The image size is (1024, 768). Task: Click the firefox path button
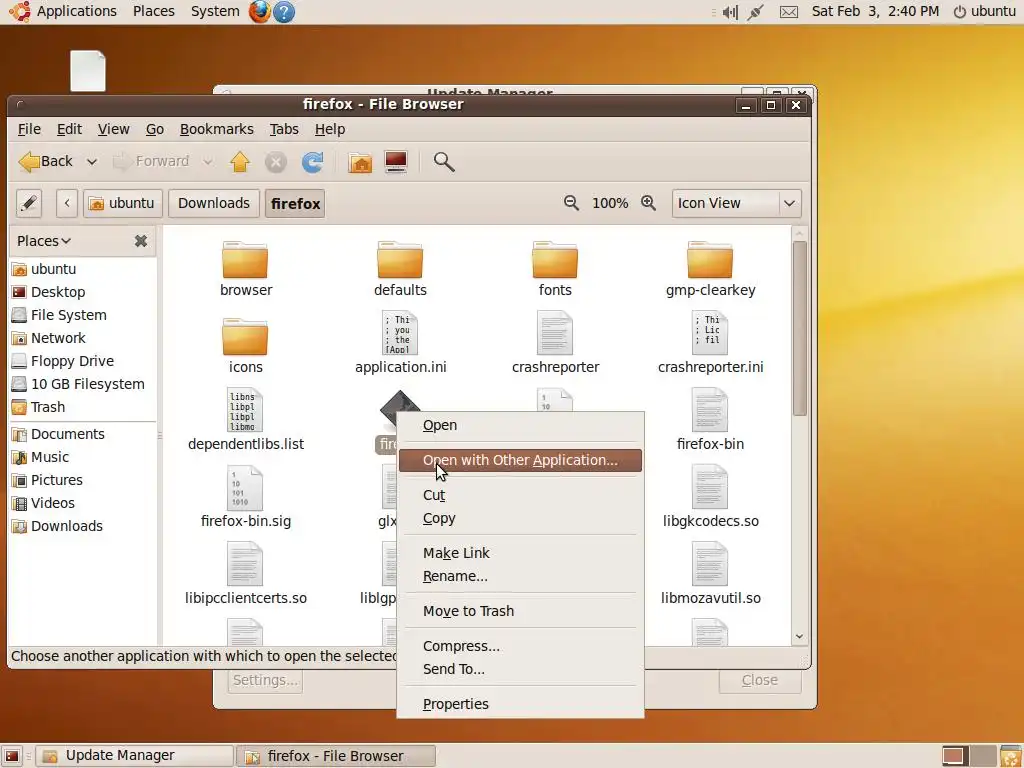pos(295,204)
